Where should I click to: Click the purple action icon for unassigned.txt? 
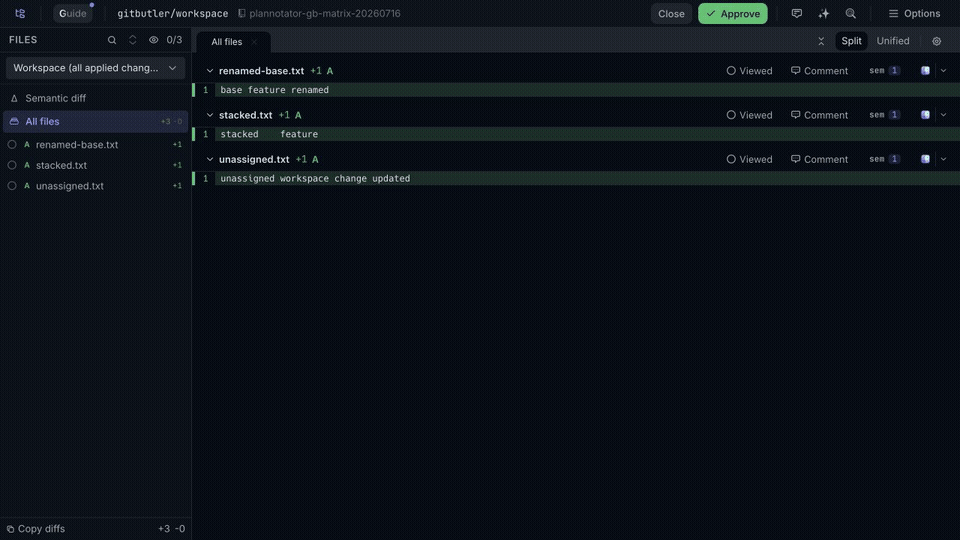pos(925,159)
